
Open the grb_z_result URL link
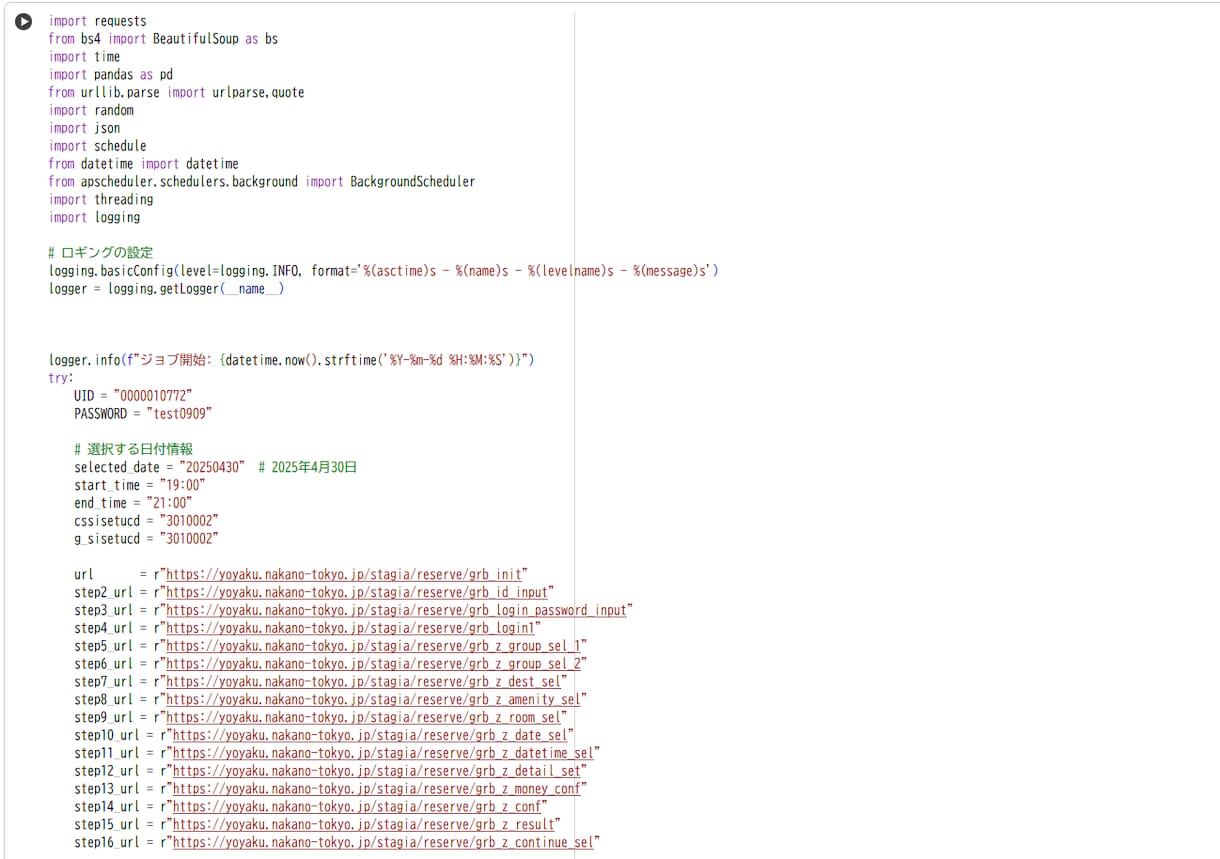tap(364, 824)
